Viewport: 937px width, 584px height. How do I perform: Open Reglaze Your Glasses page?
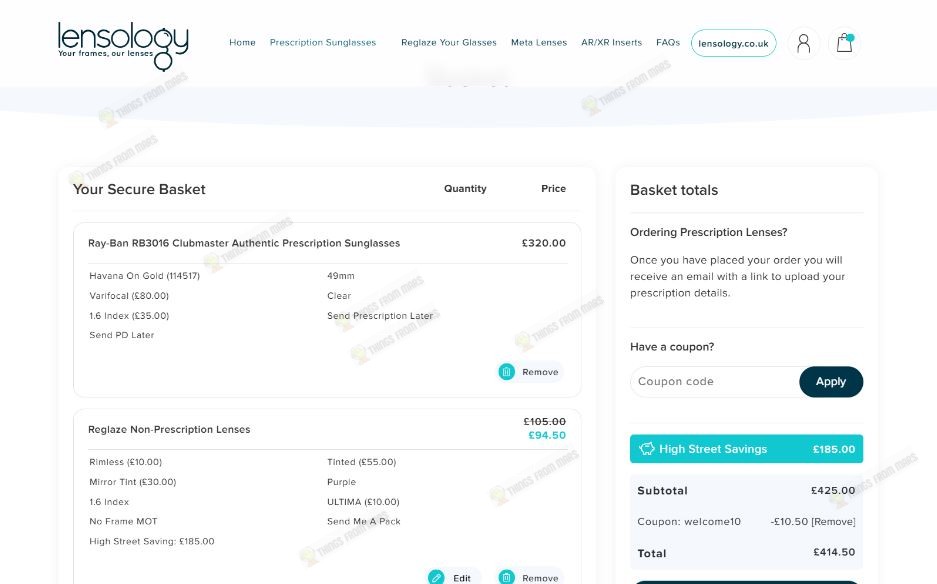[449, 42]
